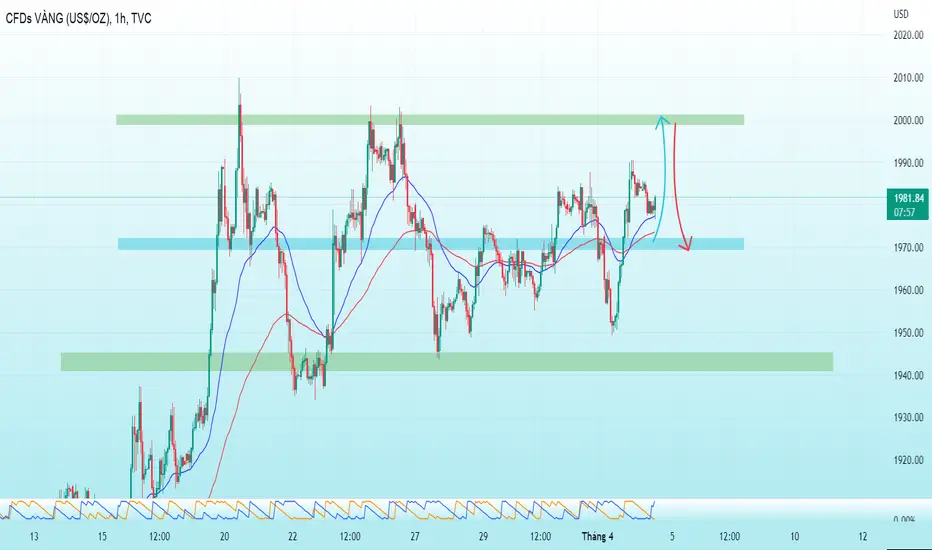932x550 pixels.
Task: Click the Tháng 4 date label
Action: point(597,536)
